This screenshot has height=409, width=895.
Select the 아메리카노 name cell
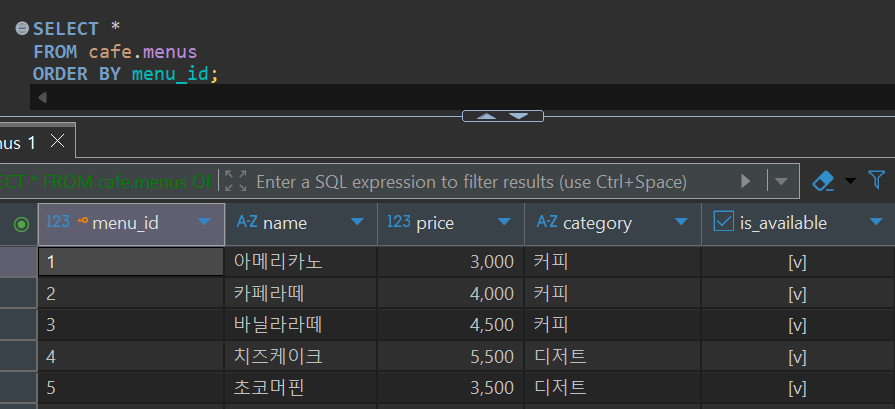coord(301,262)
